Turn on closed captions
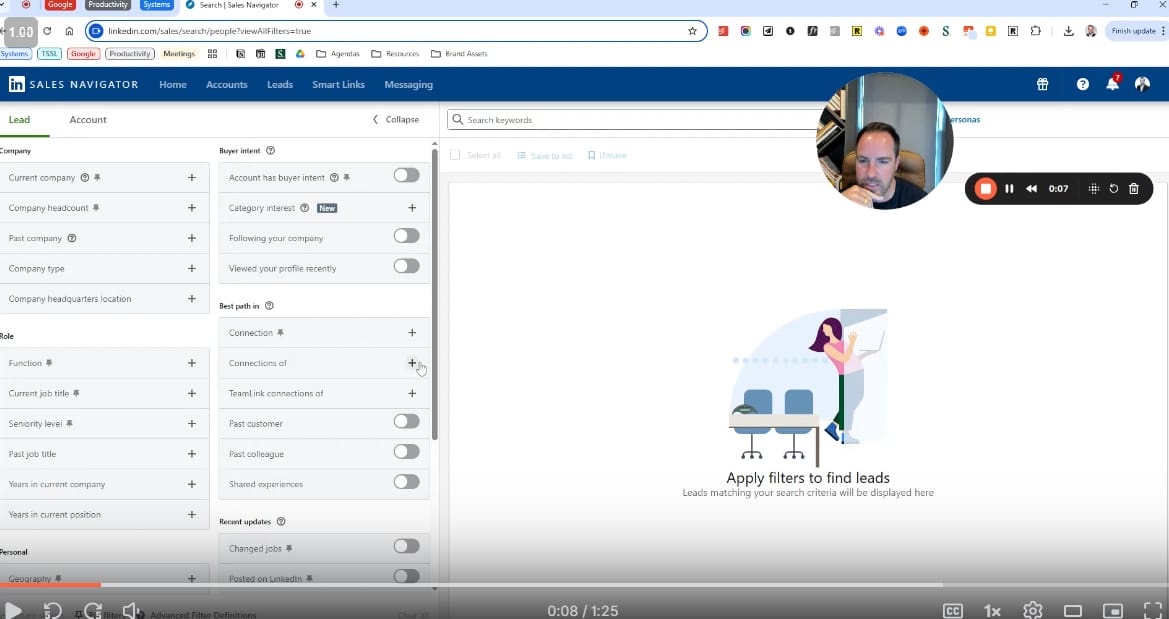Image resolution: width=1169 pixels, height=619 pixels. [x=953, y=611]
